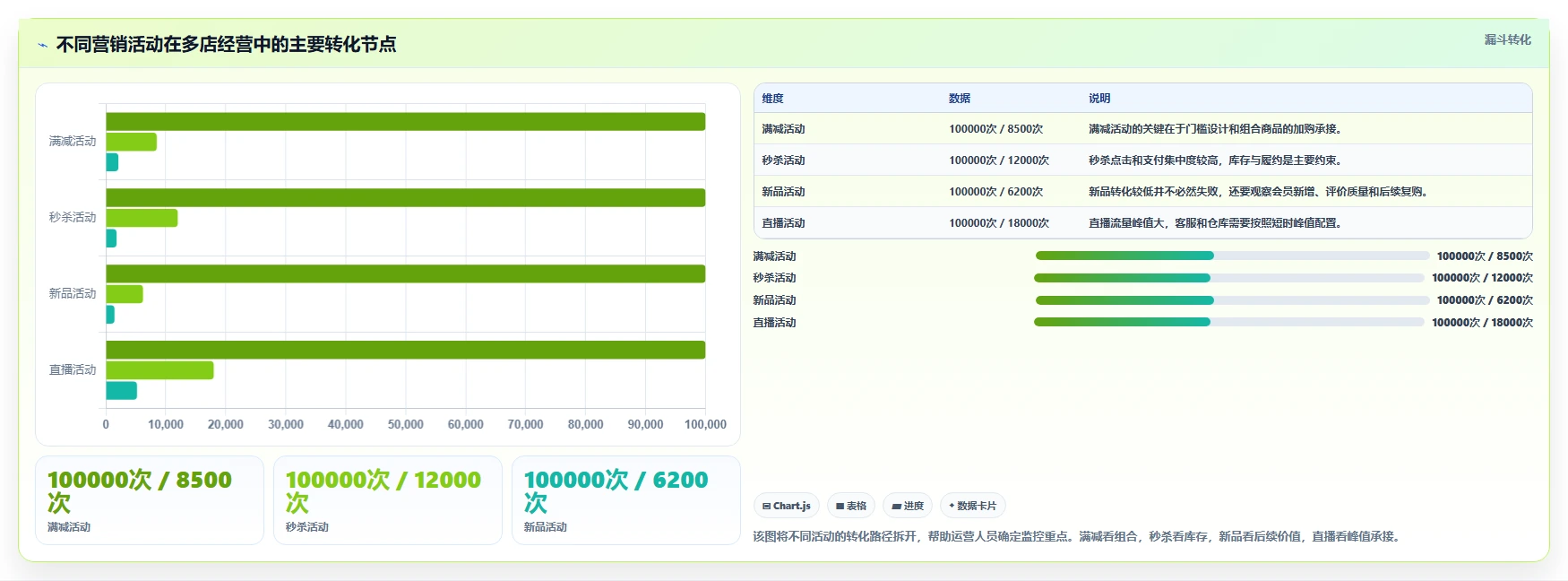Click the 新品活动 y-axis label in chart
Viewport: 1568px width, 581px height.
73,294
